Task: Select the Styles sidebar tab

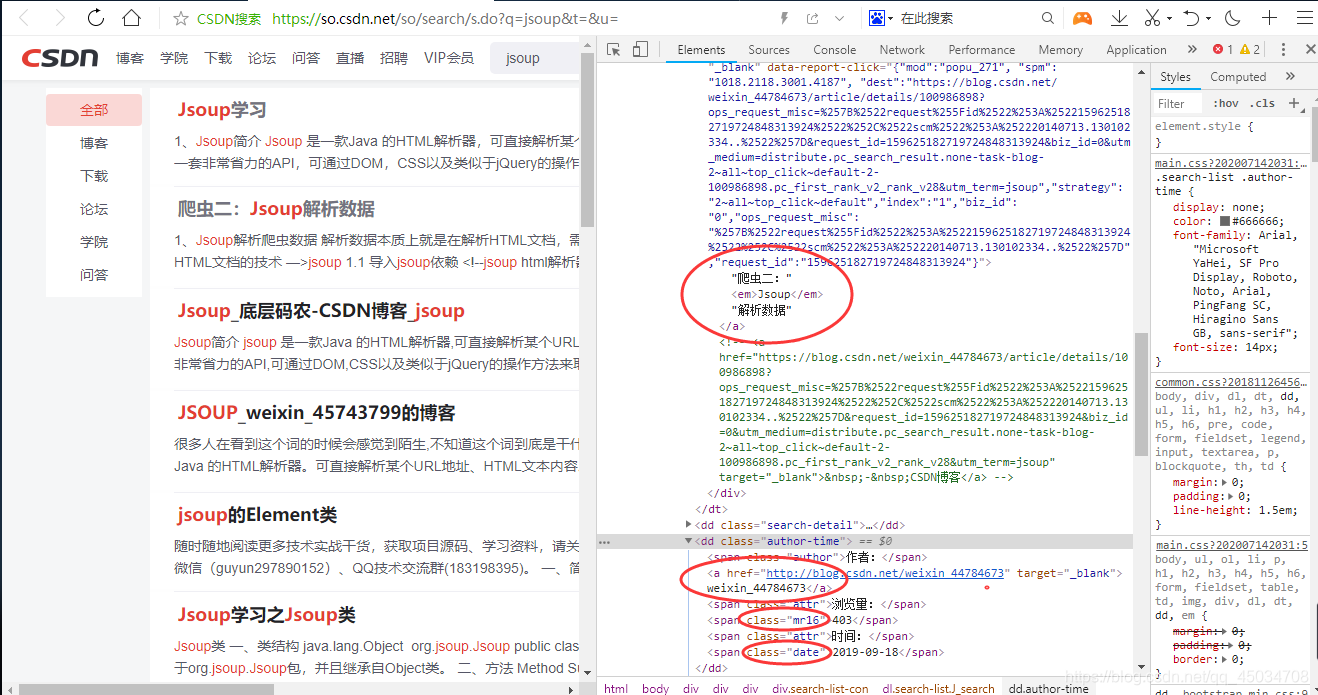Action: coord(1175,77)
